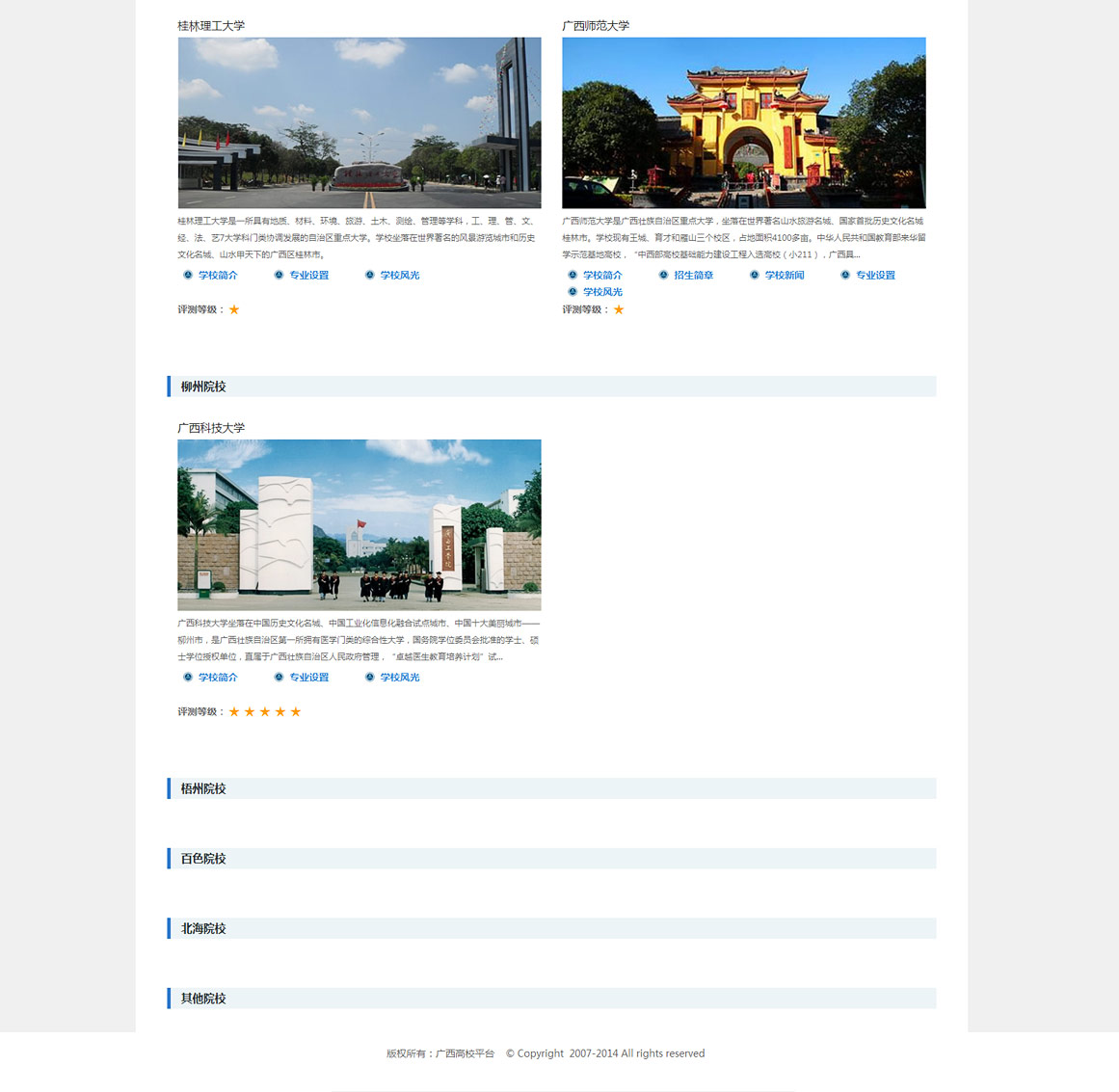Open 学校简介 link under 广西科技大学

[x=218, y=678]
